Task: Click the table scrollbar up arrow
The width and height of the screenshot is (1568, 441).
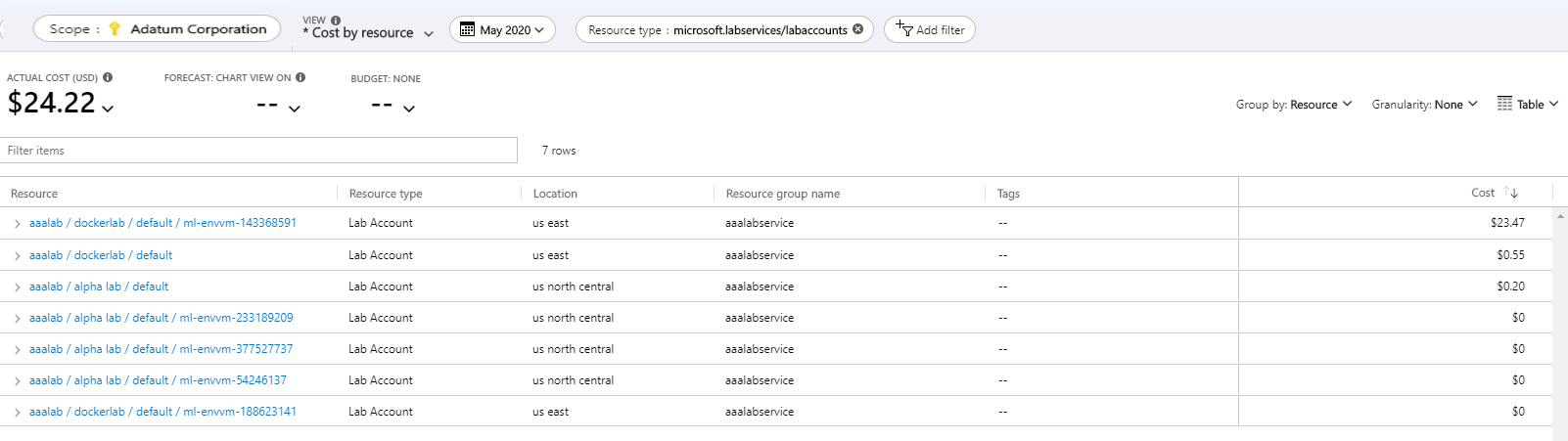Action: pyautogui.click(x=1560, y=215)
